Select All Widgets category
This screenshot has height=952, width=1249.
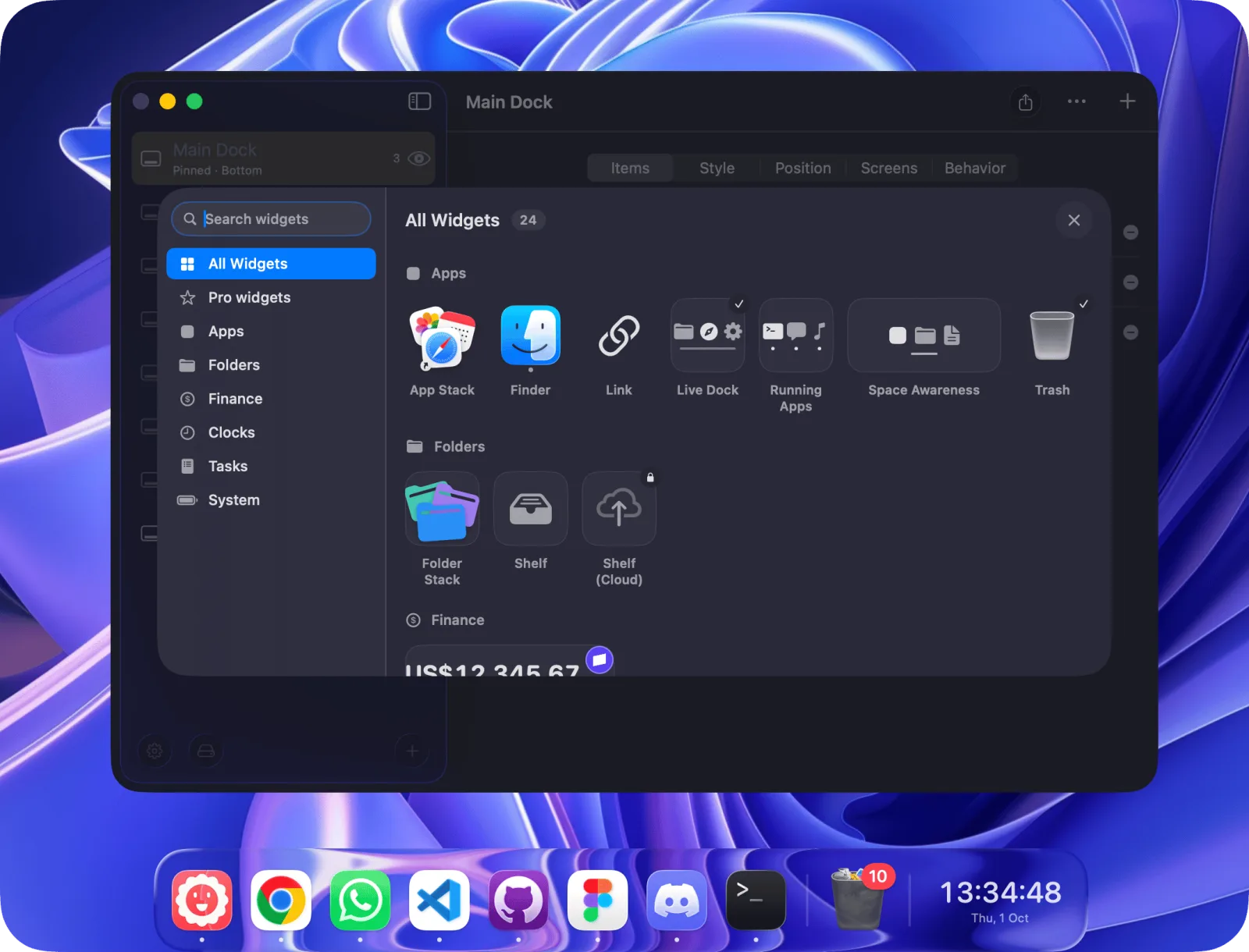[271, 264]
